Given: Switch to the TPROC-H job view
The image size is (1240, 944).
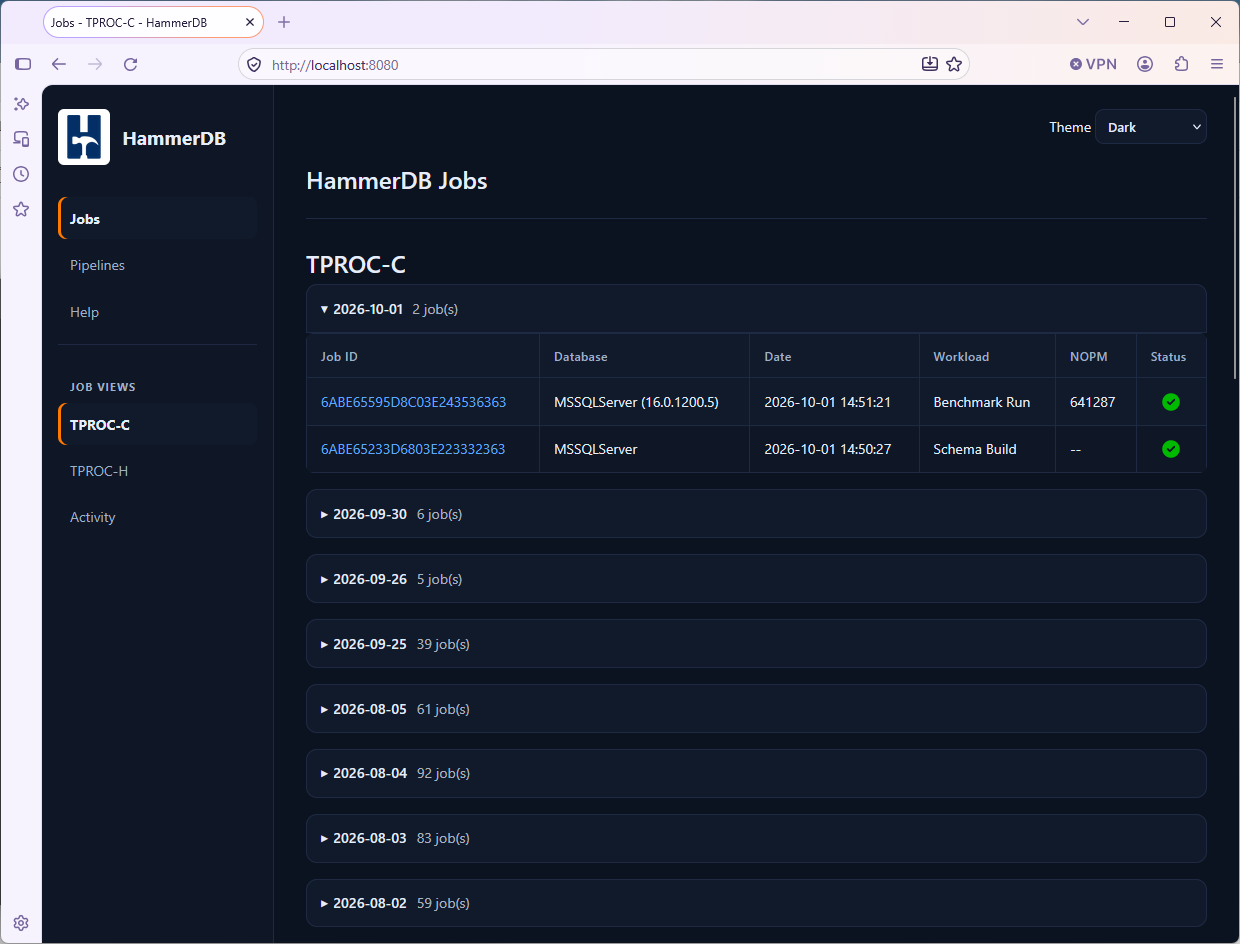Looking at the screenshot, I should click(158, 471).
